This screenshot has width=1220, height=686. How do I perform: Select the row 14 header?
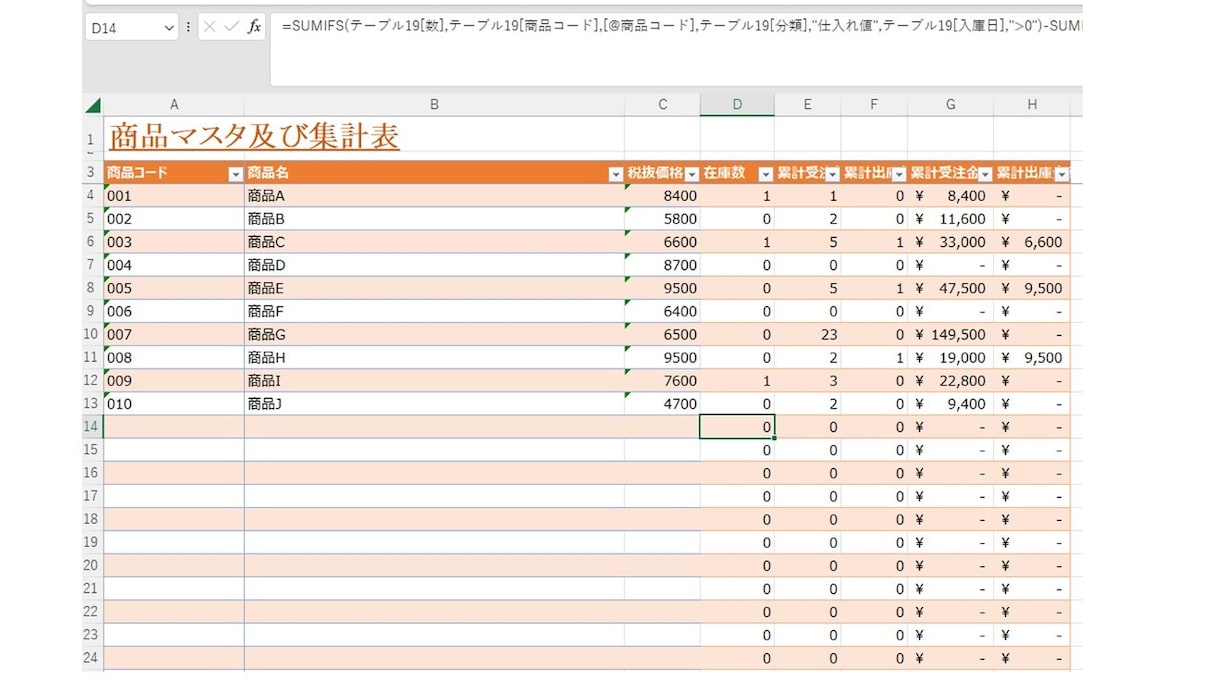click(93, 427)
